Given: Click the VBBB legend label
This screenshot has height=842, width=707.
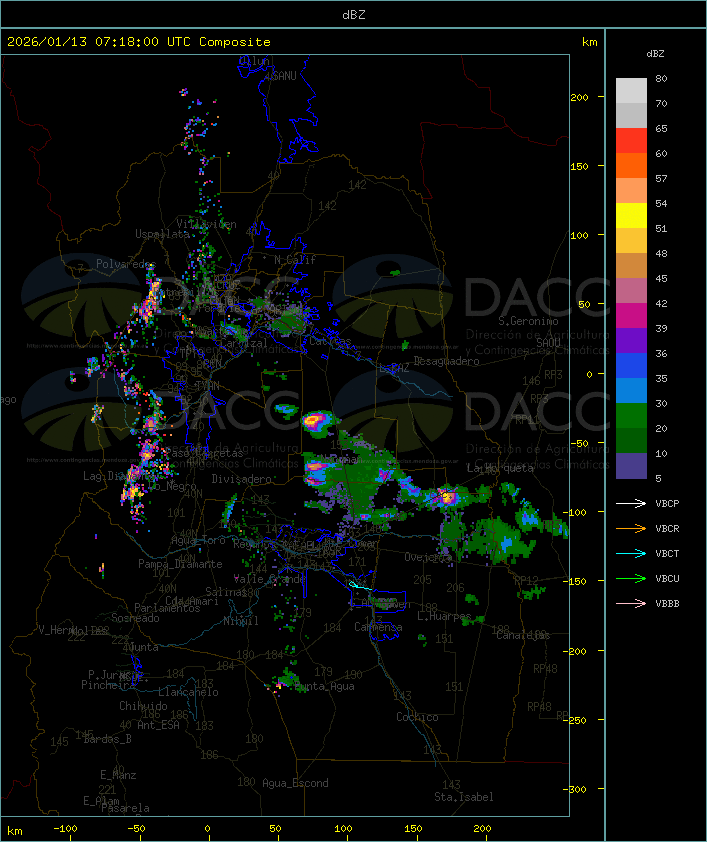Looking at the screenshot, I should point(667,604).
